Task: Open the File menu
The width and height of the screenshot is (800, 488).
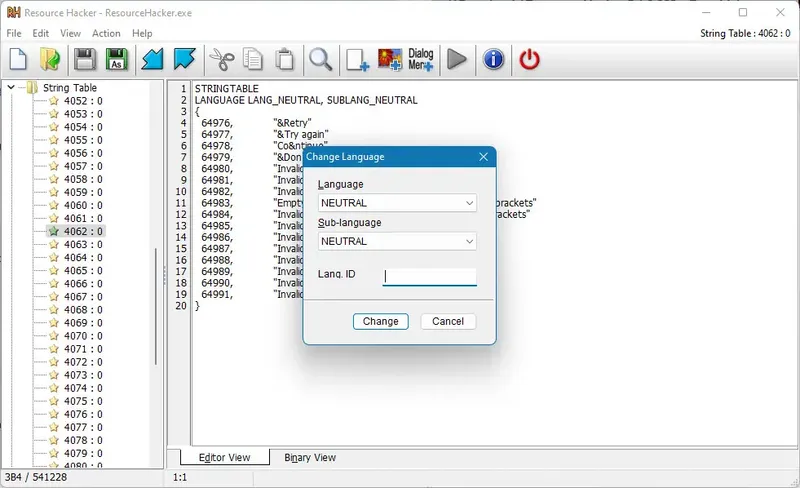Action: [x=14, y=33]
